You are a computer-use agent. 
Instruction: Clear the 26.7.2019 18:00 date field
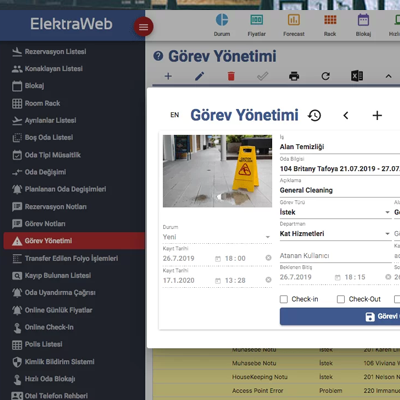click(268, 258)
